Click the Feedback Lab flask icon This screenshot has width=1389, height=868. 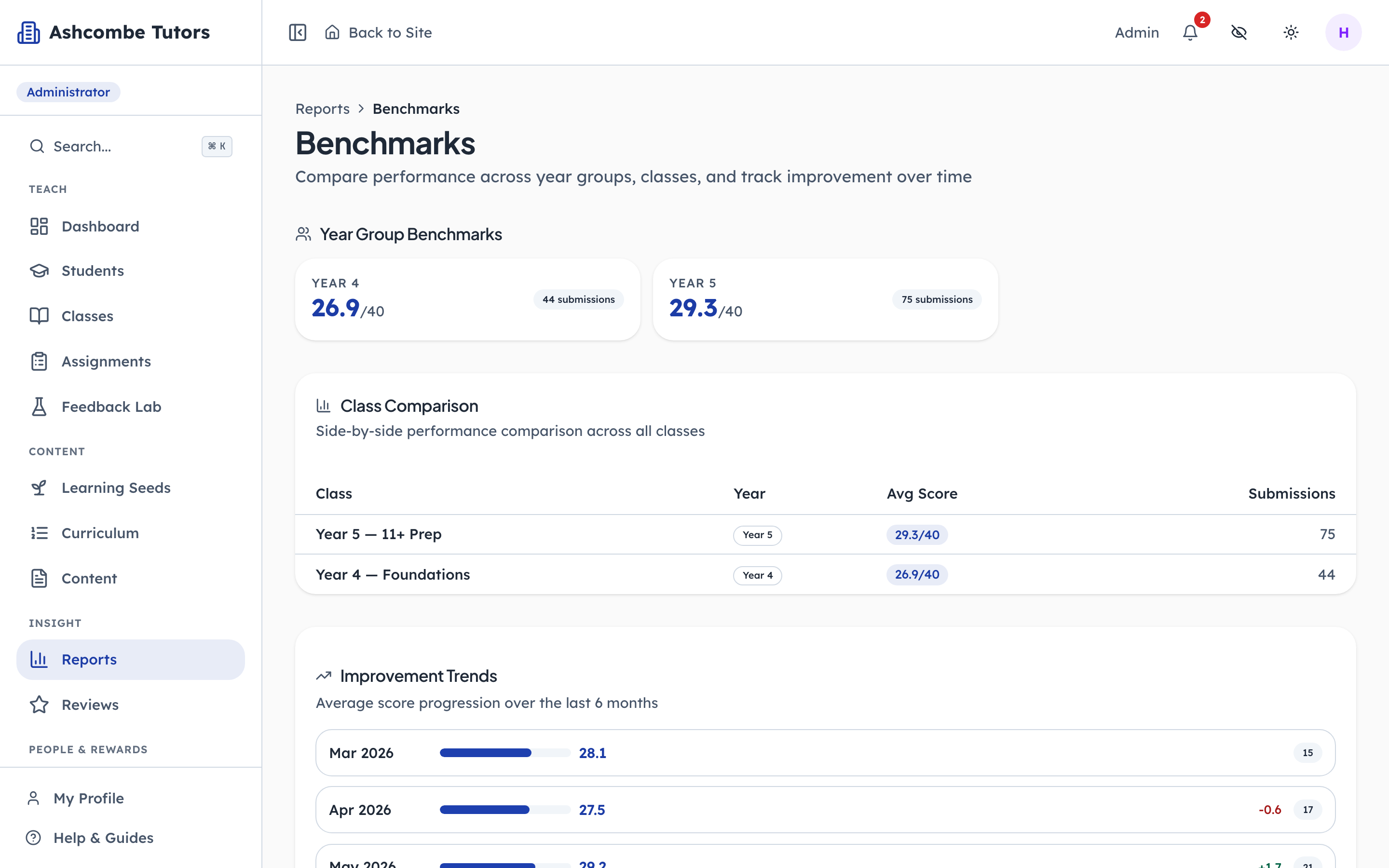39,407
